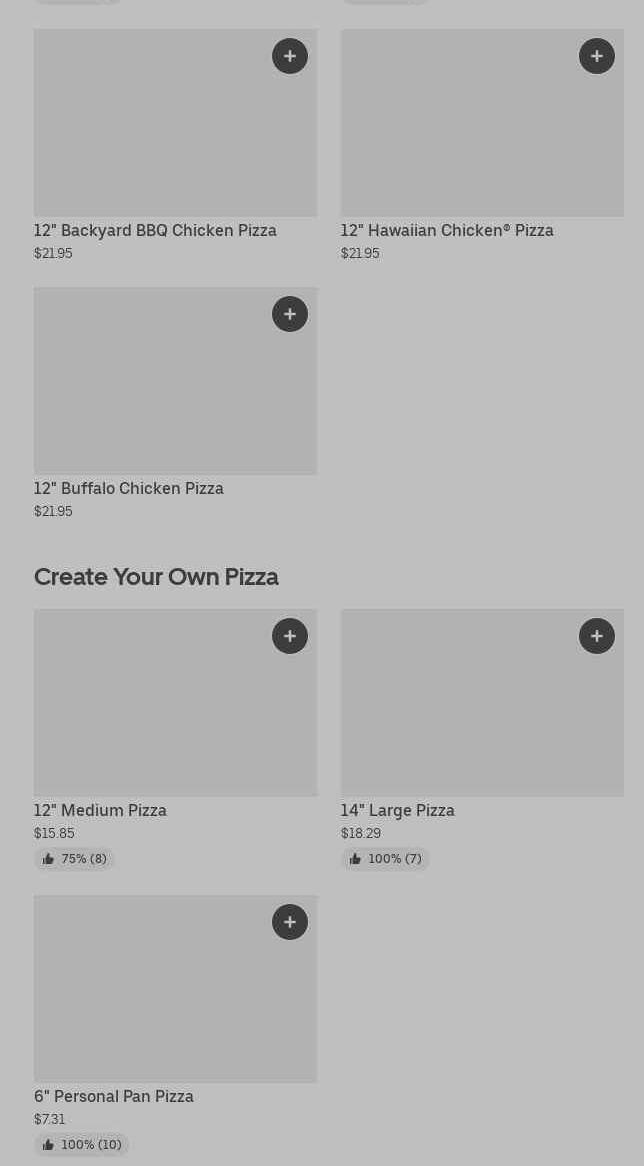Add 12" Backyard BBQ Chicken Pizza to cart

(x=290, y=56)
